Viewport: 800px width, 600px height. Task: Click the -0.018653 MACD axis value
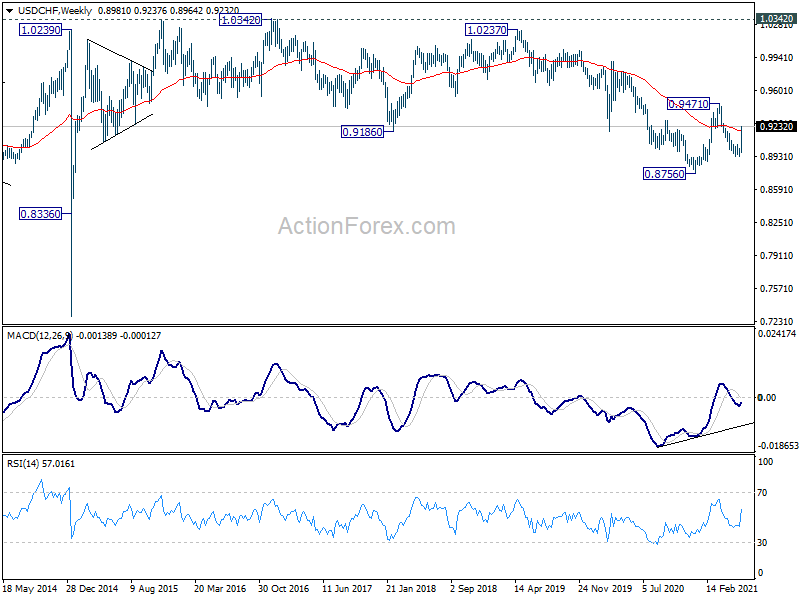coord(777,446)
